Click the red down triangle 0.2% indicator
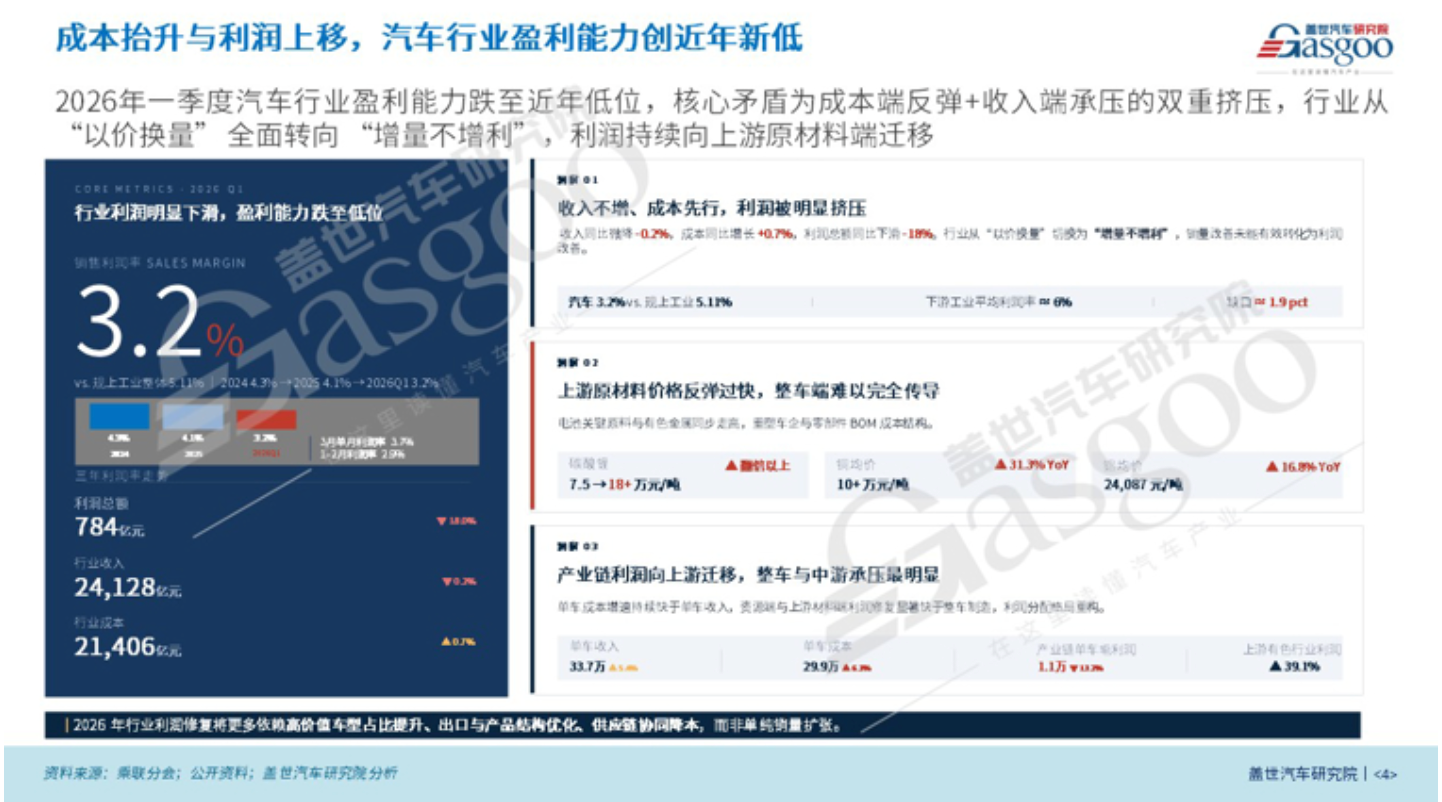The width and height of the screenshot is (1442, 802). coord(458,581)
